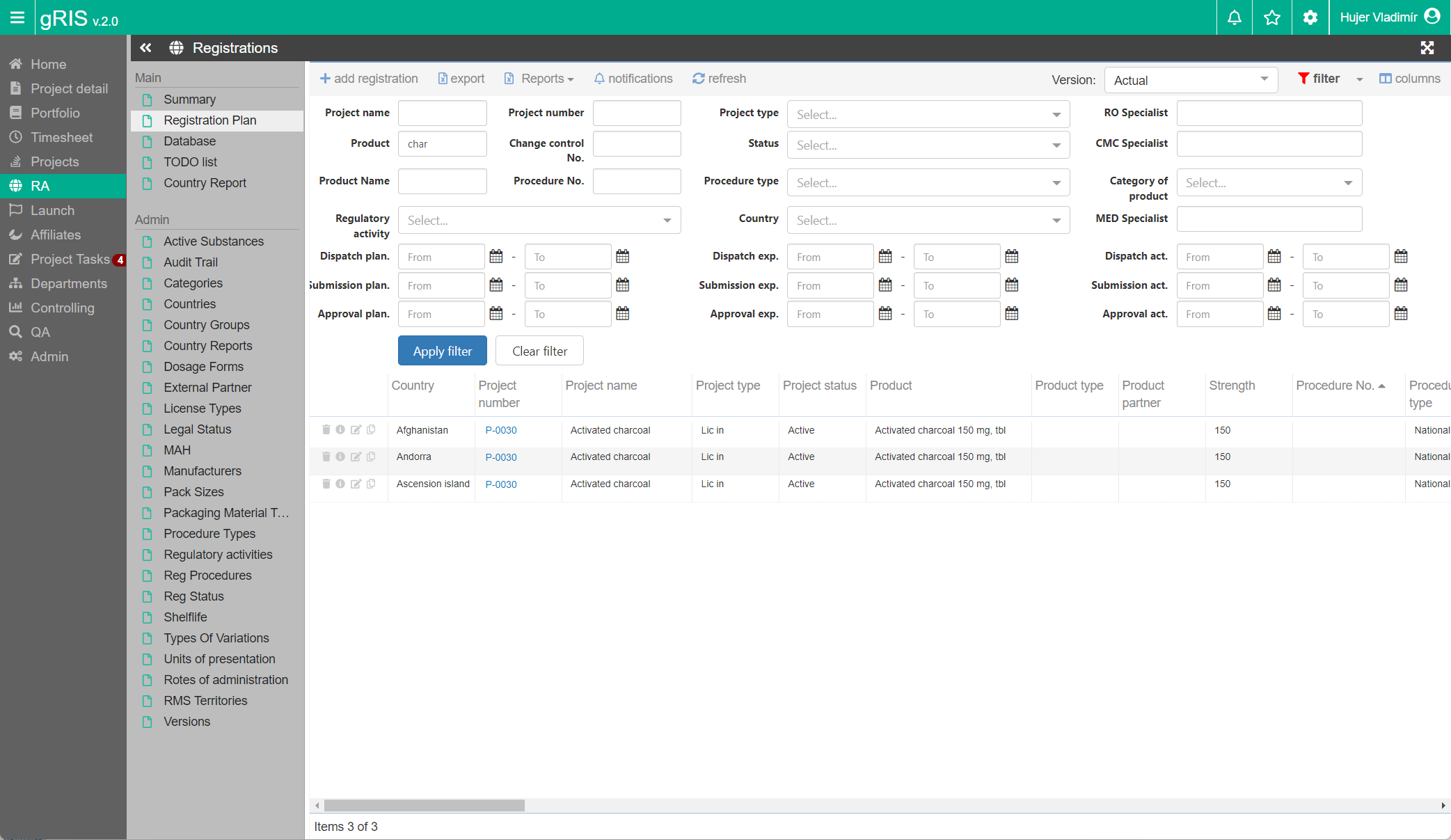
Task: Open settings gear in top bar
Action: coord(1310,17)
